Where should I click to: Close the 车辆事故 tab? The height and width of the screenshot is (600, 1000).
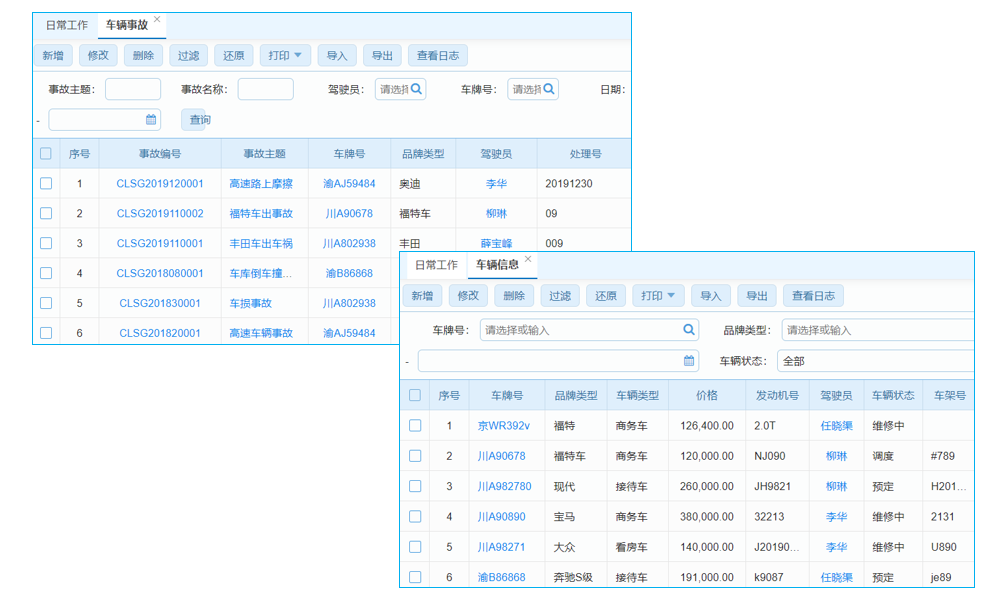coord(155,17)
